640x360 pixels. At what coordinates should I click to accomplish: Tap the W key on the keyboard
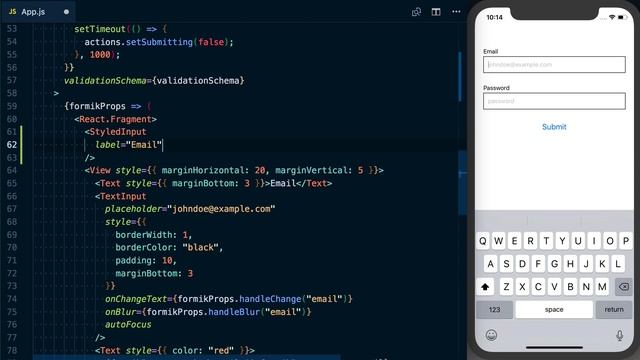498,241
